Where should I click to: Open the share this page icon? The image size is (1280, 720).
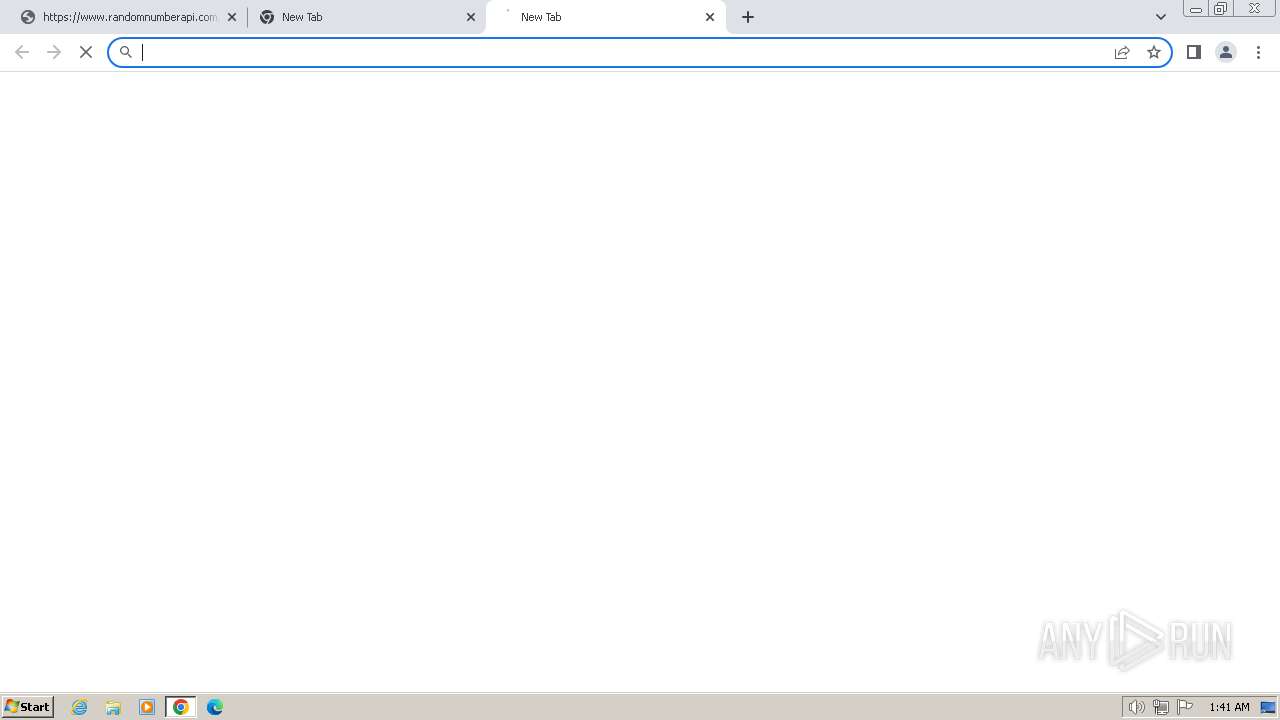coord(1122,52)
